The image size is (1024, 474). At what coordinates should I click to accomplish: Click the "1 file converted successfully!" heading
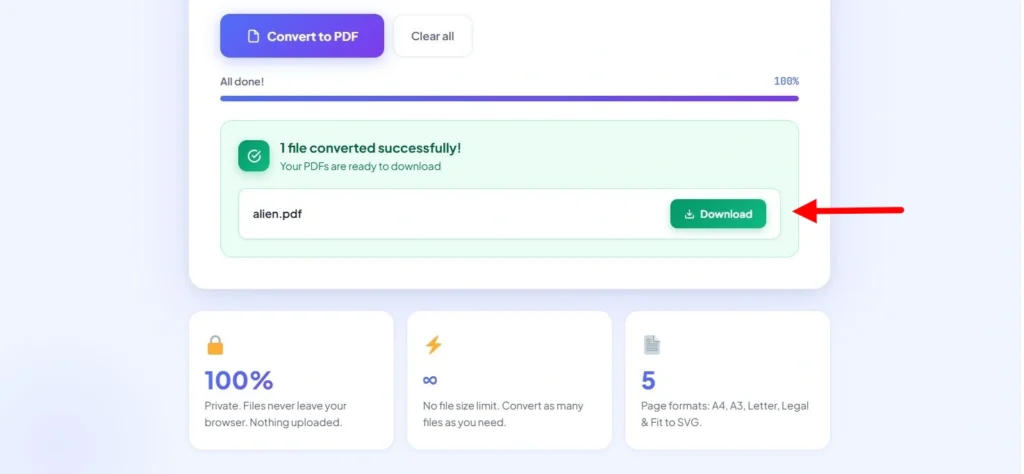pyautogui.click(x=370, y=148)
